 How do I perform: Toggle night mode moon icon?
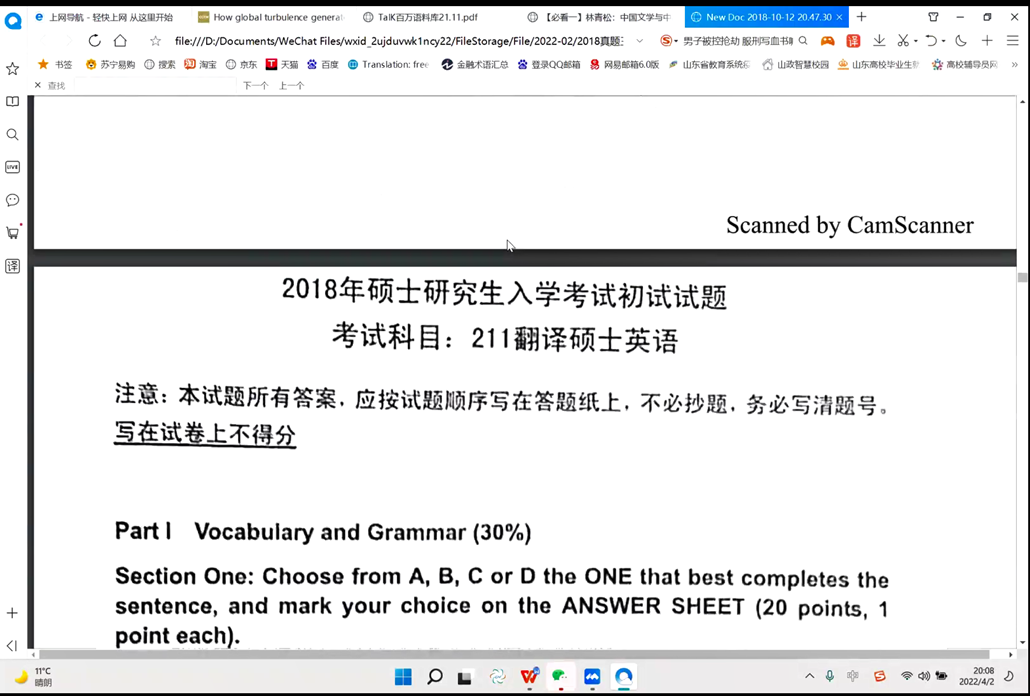coord(961,41)
